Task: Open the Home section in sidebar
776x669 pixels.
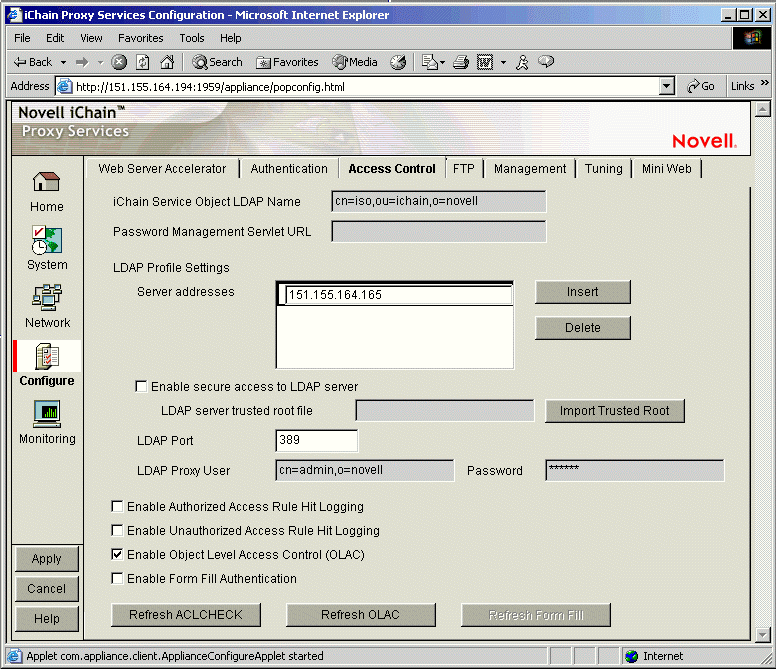Action: [x=46, y=183]
